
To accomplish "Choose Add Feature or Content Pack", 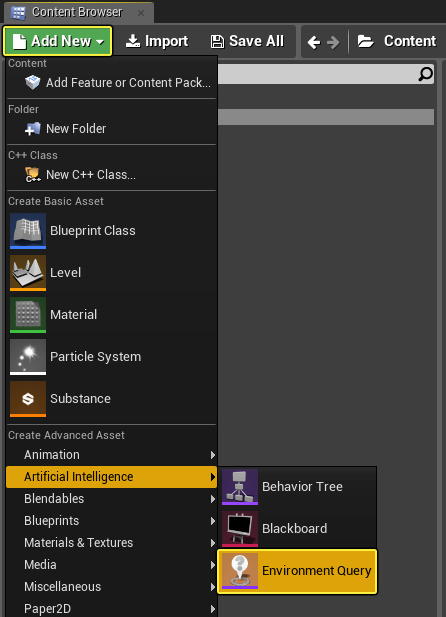I will tap(111, 83).
